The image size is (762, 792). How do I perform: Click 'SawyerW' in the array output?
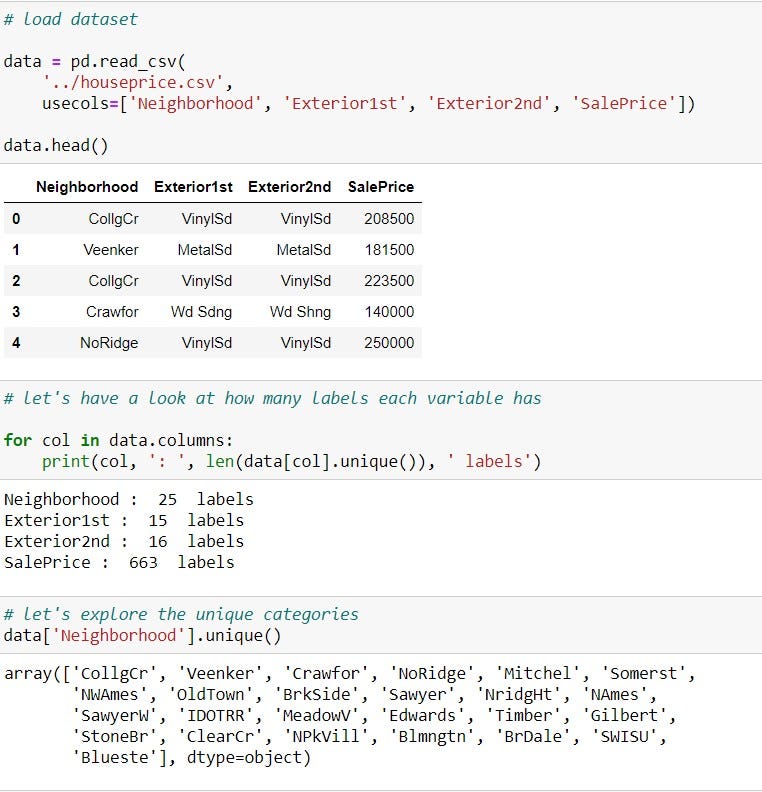[x=115, y=715]
